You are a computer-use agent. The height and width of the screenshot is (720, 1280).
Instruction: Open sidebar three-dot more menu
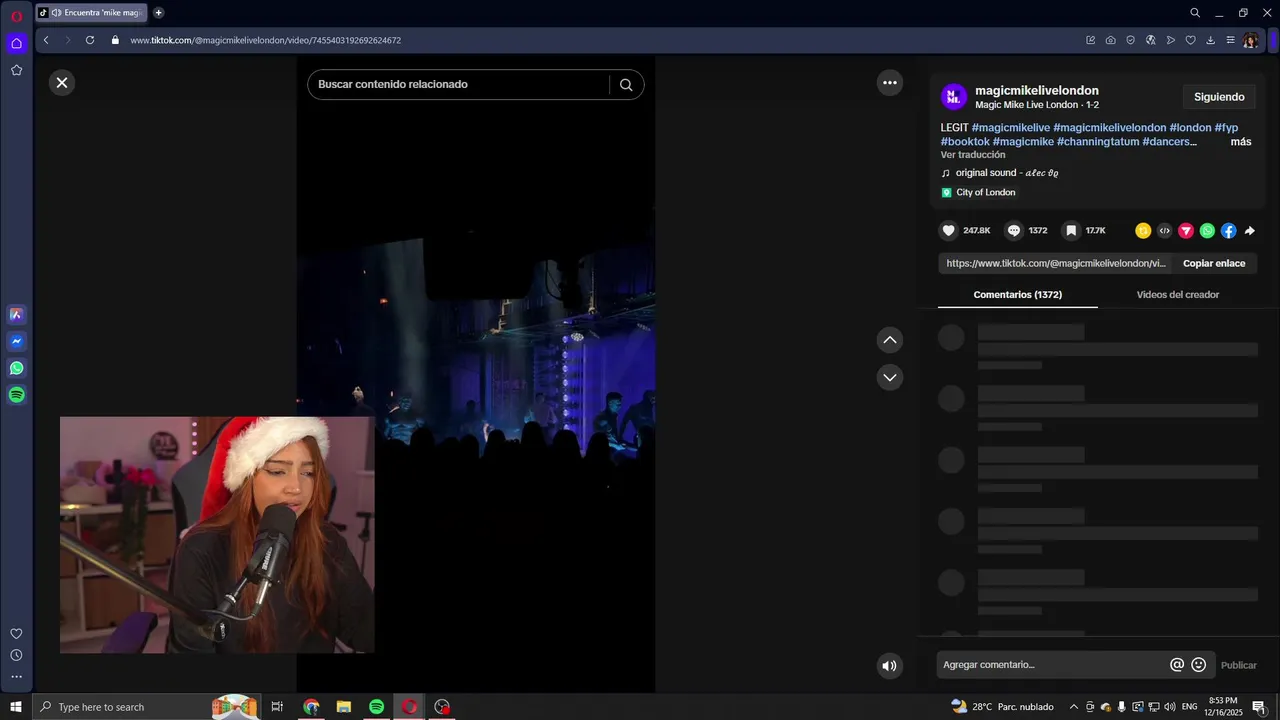(16, 677)
